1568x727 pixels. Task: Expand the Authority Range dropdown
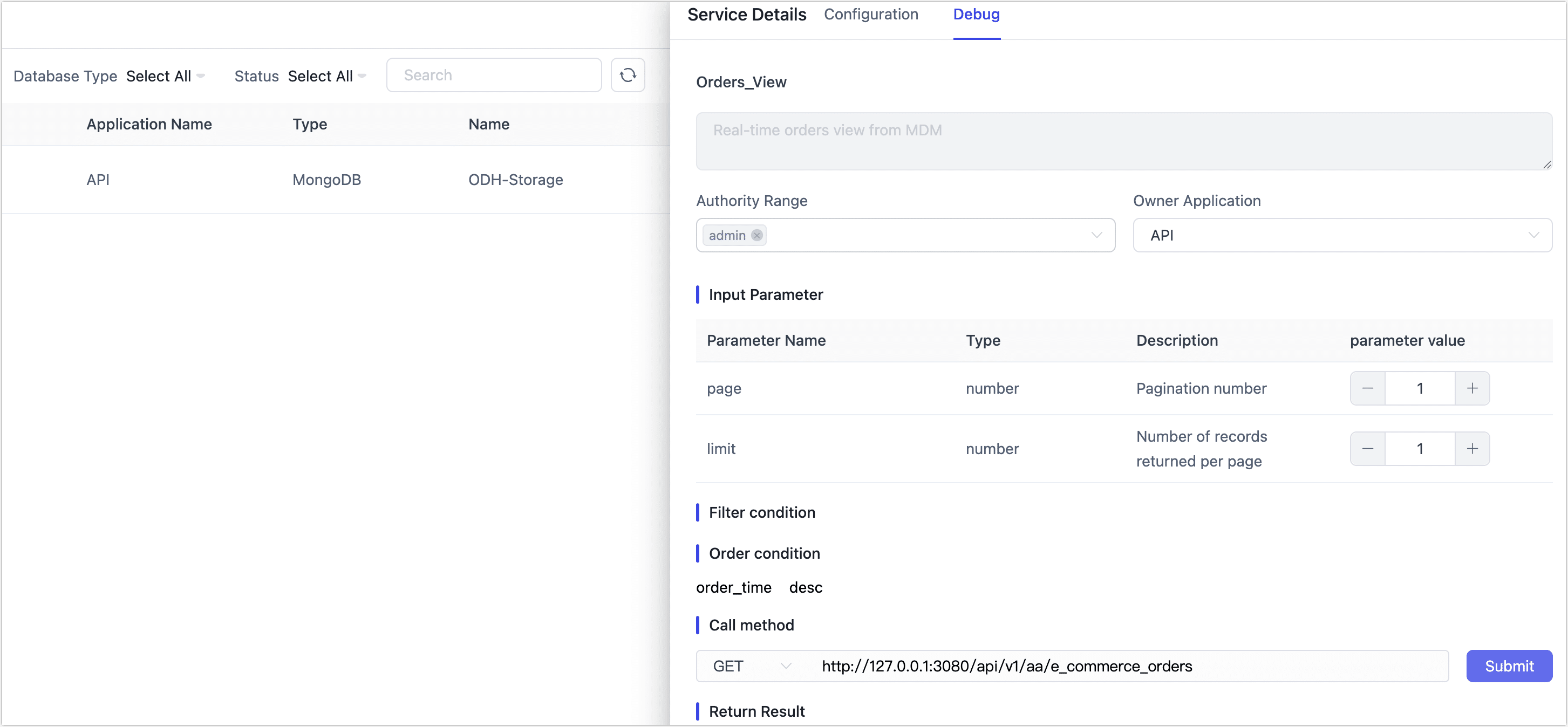coord(1097,235)
